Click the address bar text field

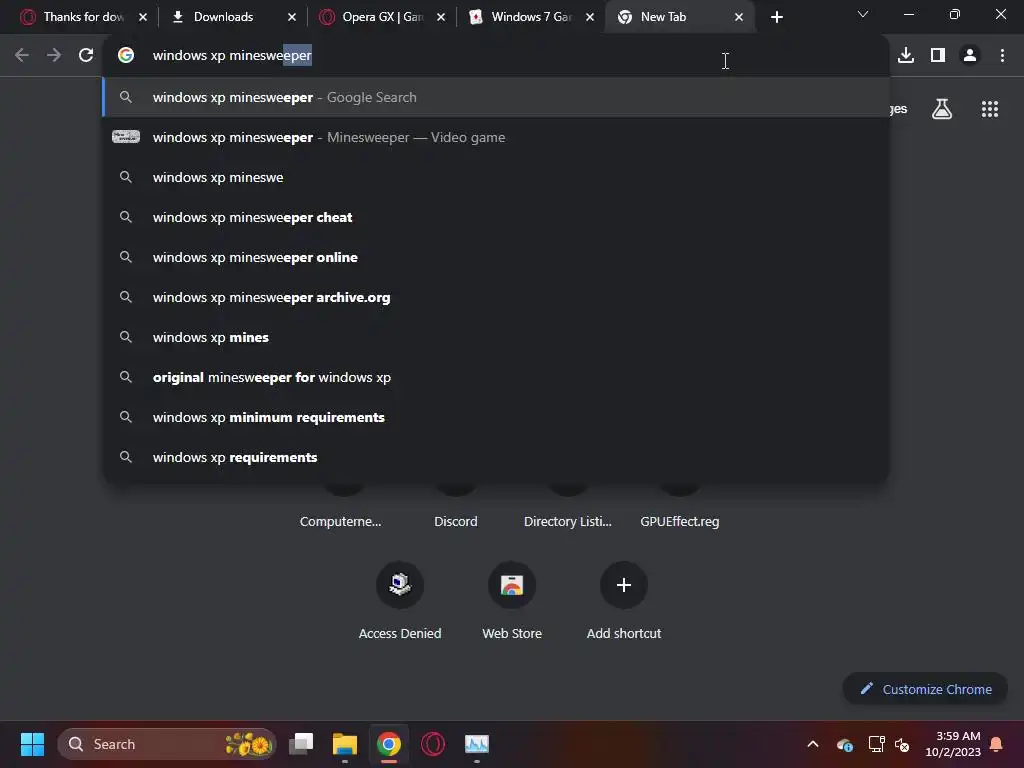click(x=496, y=56)
